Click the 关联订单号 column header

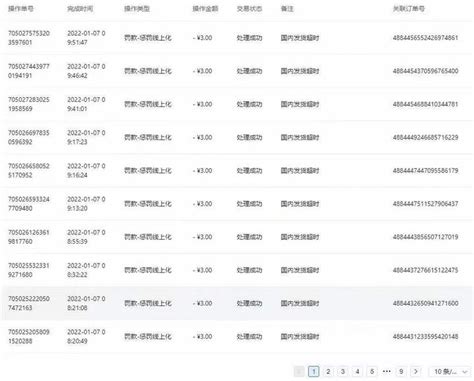coord(409,9)
